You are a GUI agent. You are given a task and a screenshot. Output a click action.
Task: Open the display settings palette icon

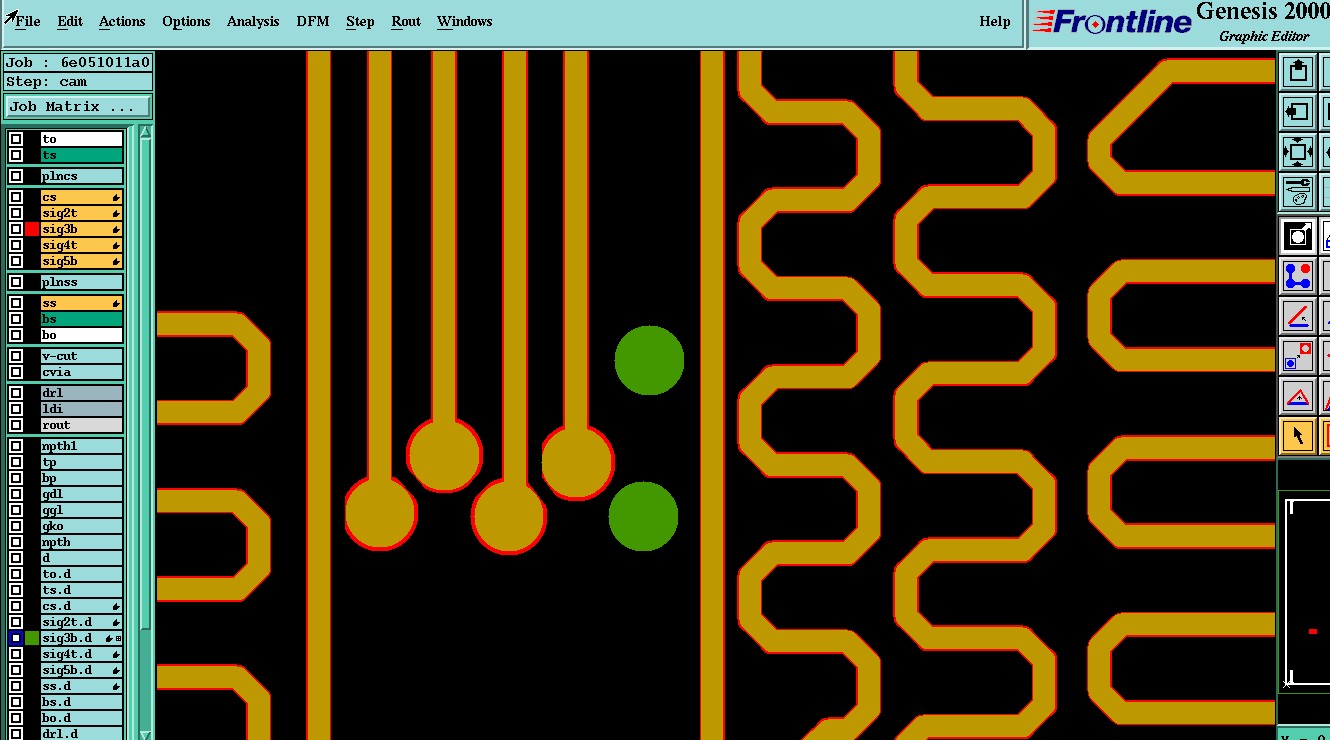pos(1297,191)
